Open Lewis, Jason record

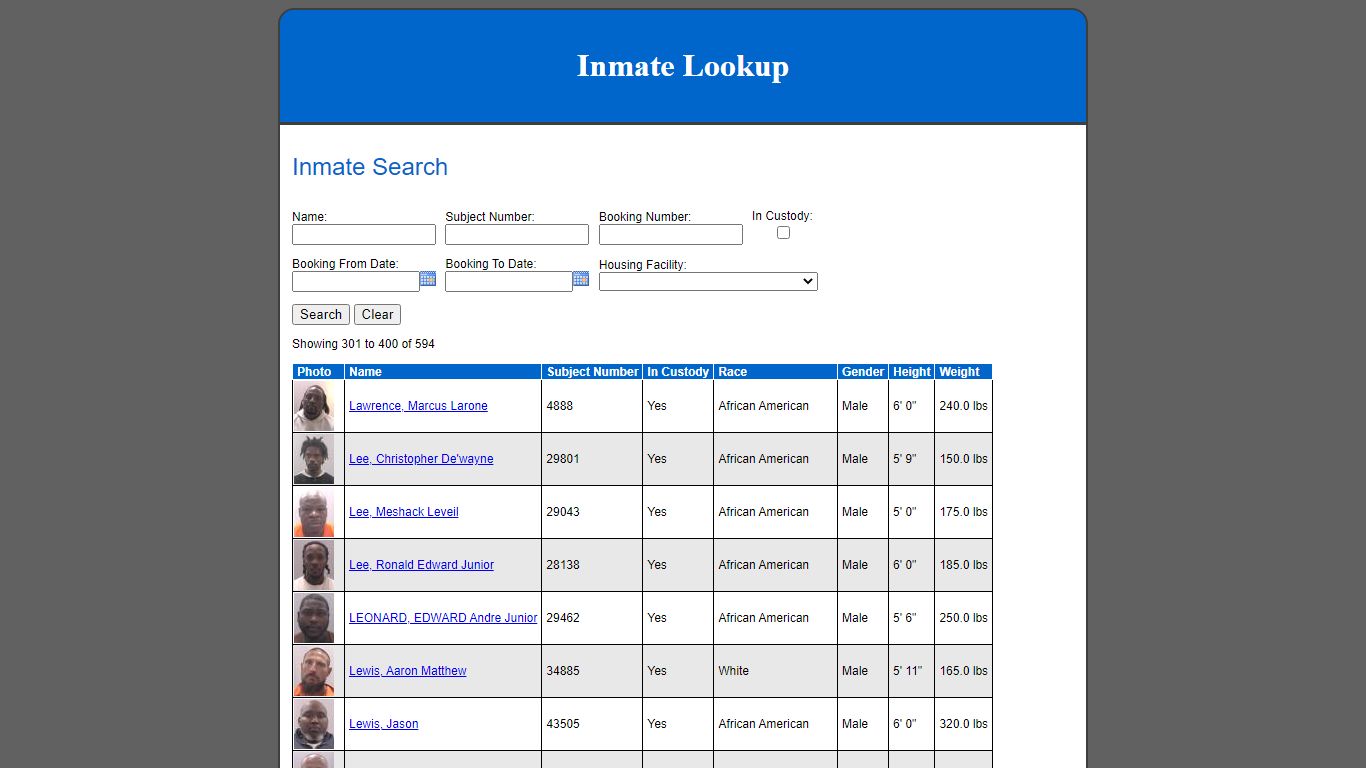(384, 724)
